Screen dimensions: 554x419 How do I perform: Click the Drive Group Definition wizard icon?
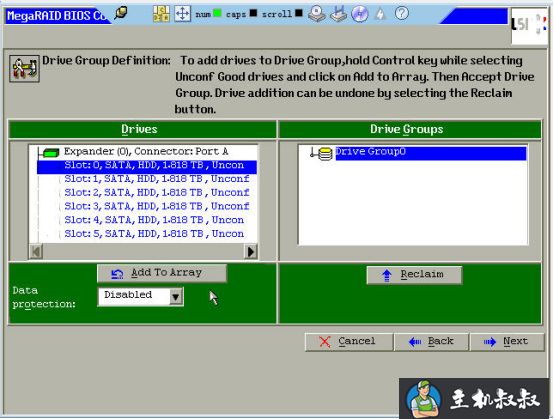[24, 69]
